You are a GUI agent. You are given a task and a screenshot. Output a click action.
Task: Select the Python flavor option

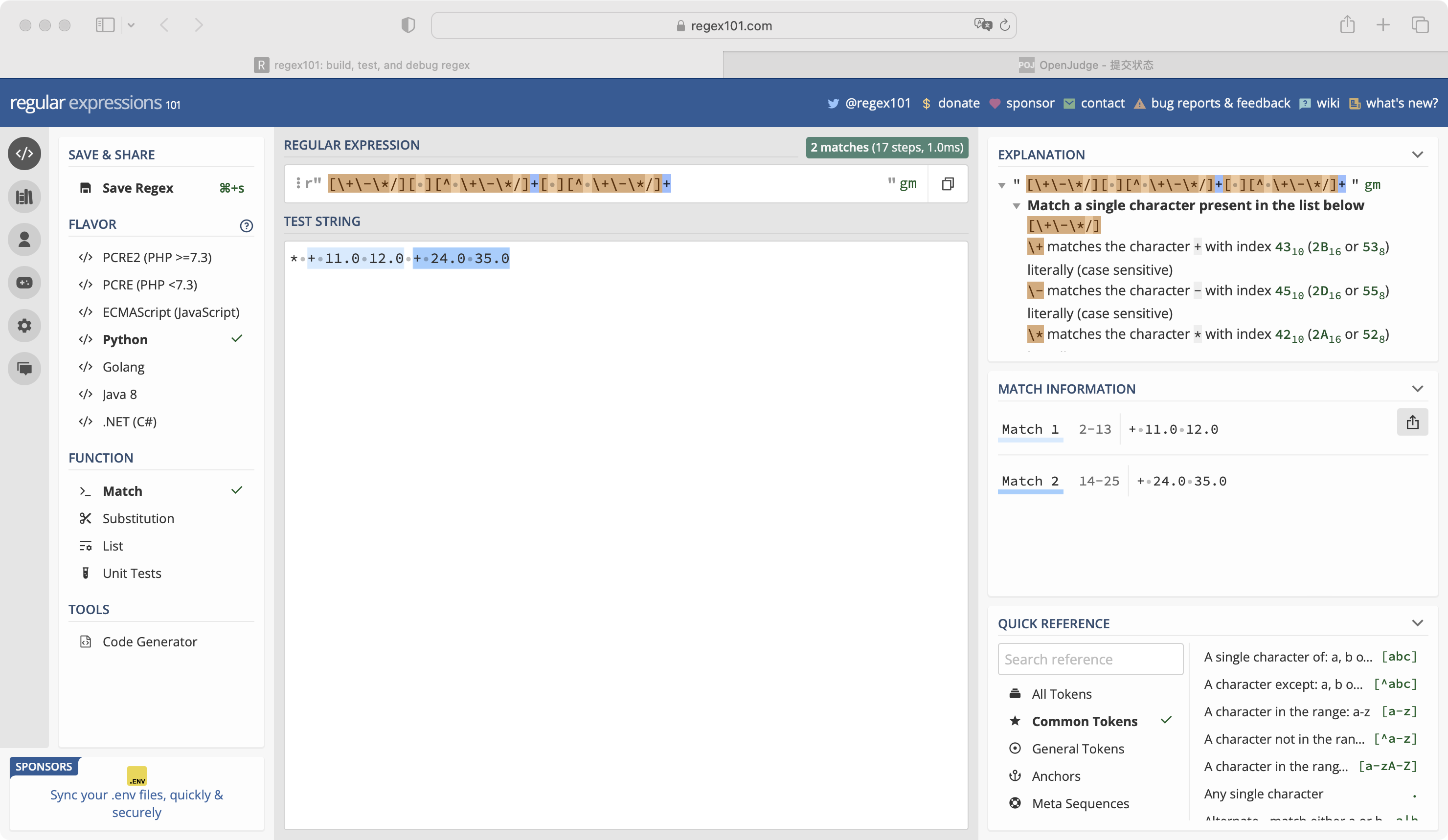125,339
